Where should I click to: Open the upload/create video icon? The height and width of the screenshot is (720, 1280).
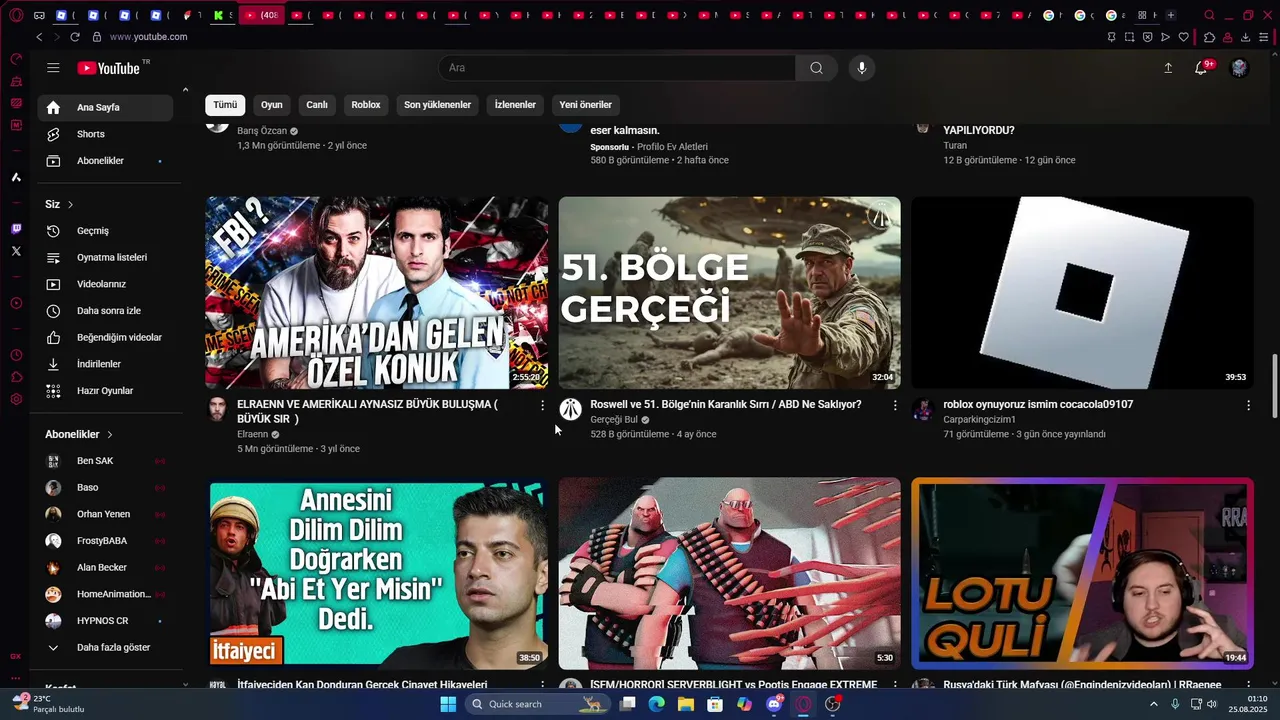[1168, 68]
